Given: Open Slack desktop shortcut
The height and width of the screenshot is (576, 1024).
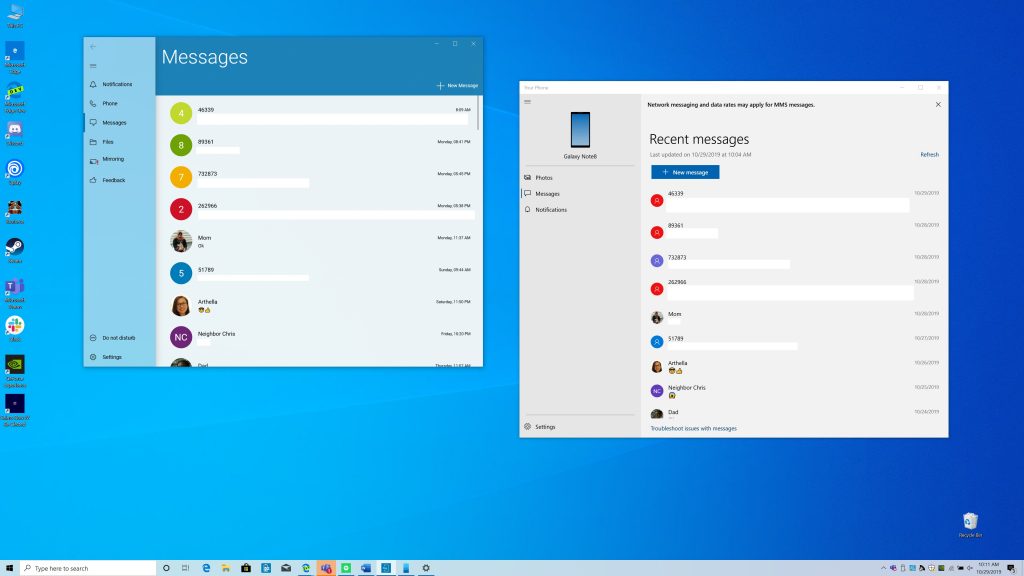Looking at the screenshot, I should (x=14, y=329).
